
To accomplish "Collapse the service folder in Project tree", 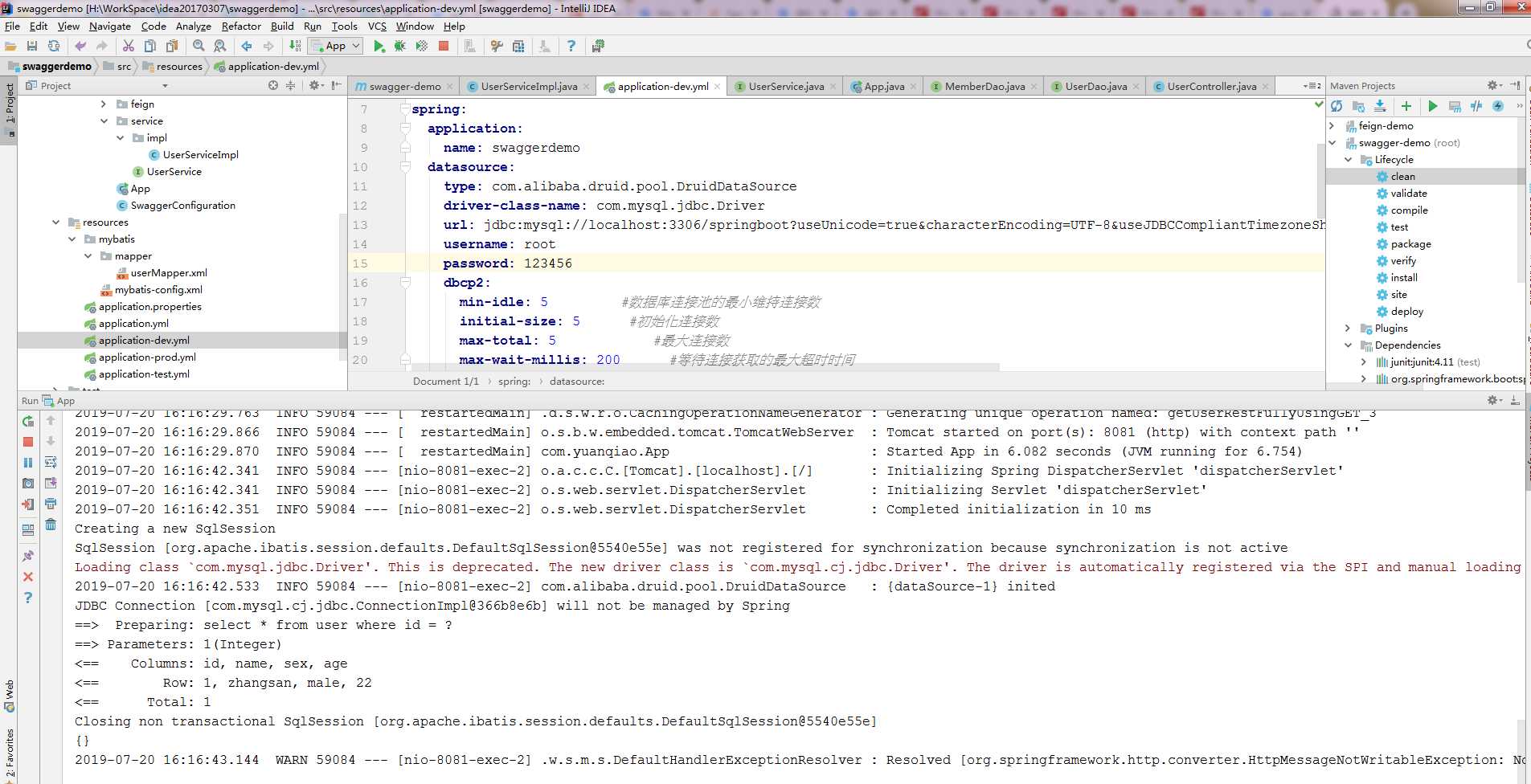I will [104, 121].
